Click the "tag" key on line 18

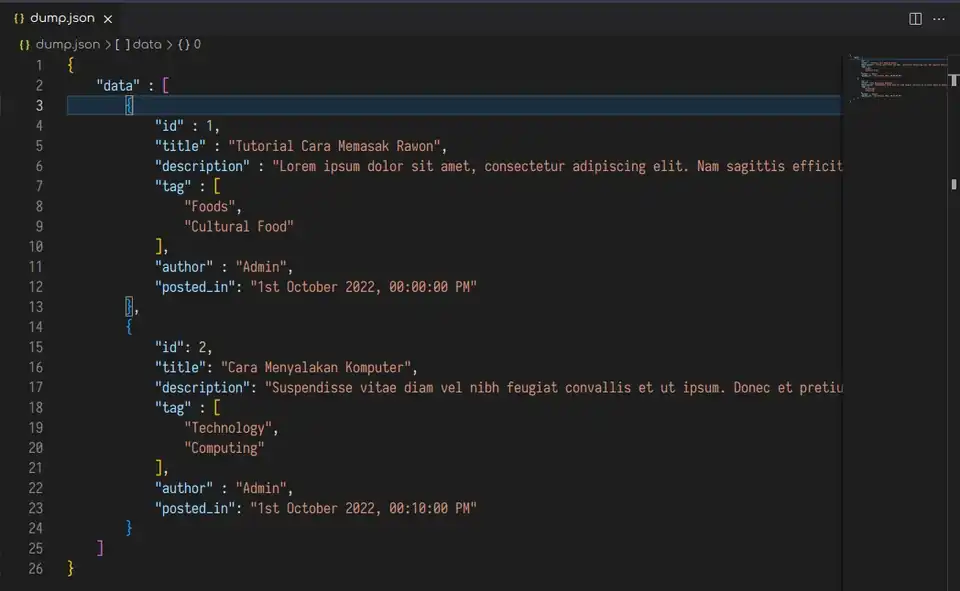(173, 407)
